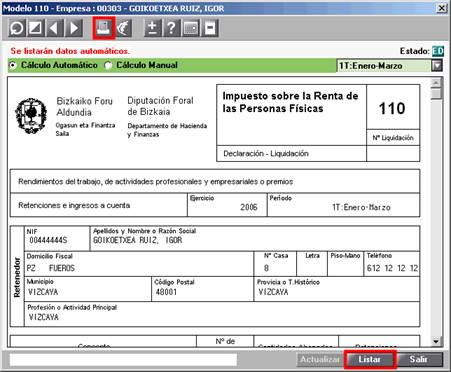Click the Nº Liquidación label
451x372 pixels.
tap(393, 138)
